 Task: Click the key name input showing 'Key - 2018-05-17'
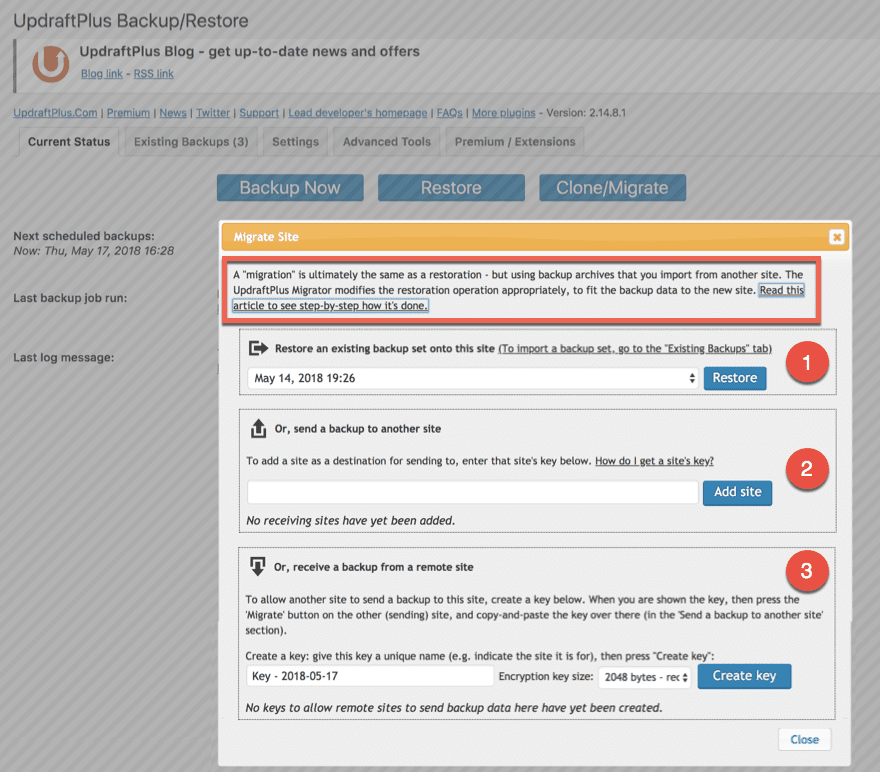point(370,676)
